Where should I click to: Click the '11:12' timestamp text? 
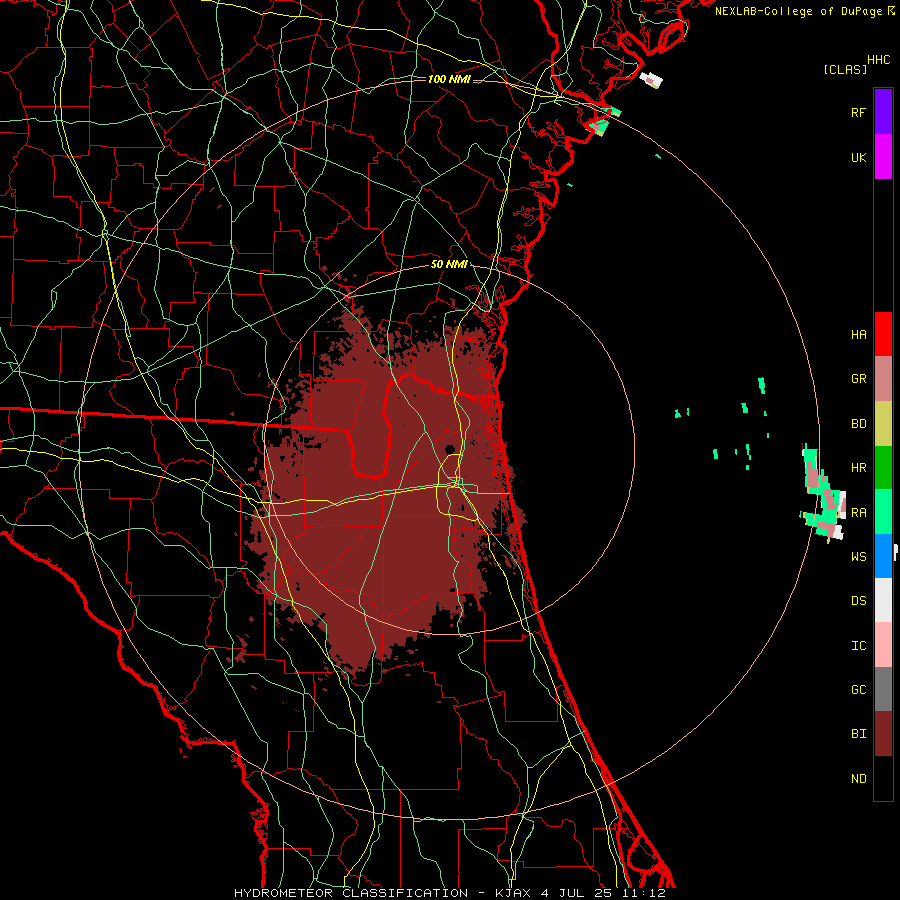(x=644, y=893)
